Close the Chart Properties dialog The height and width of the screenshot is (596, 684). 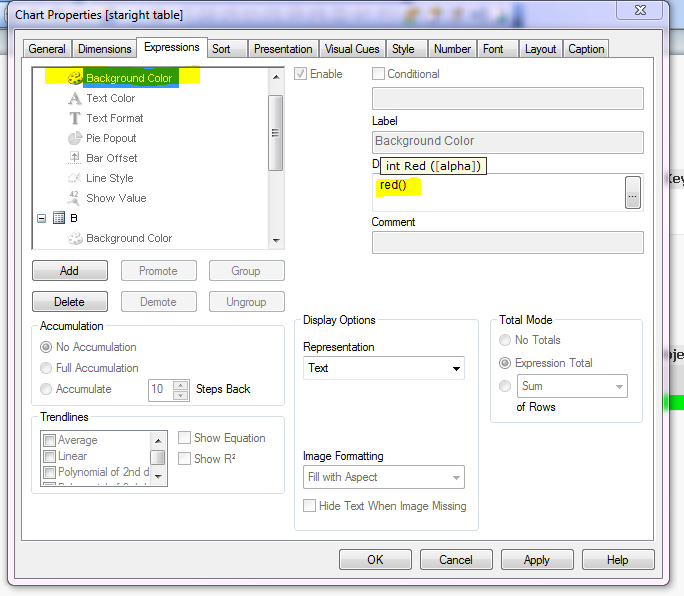(640, 10)
